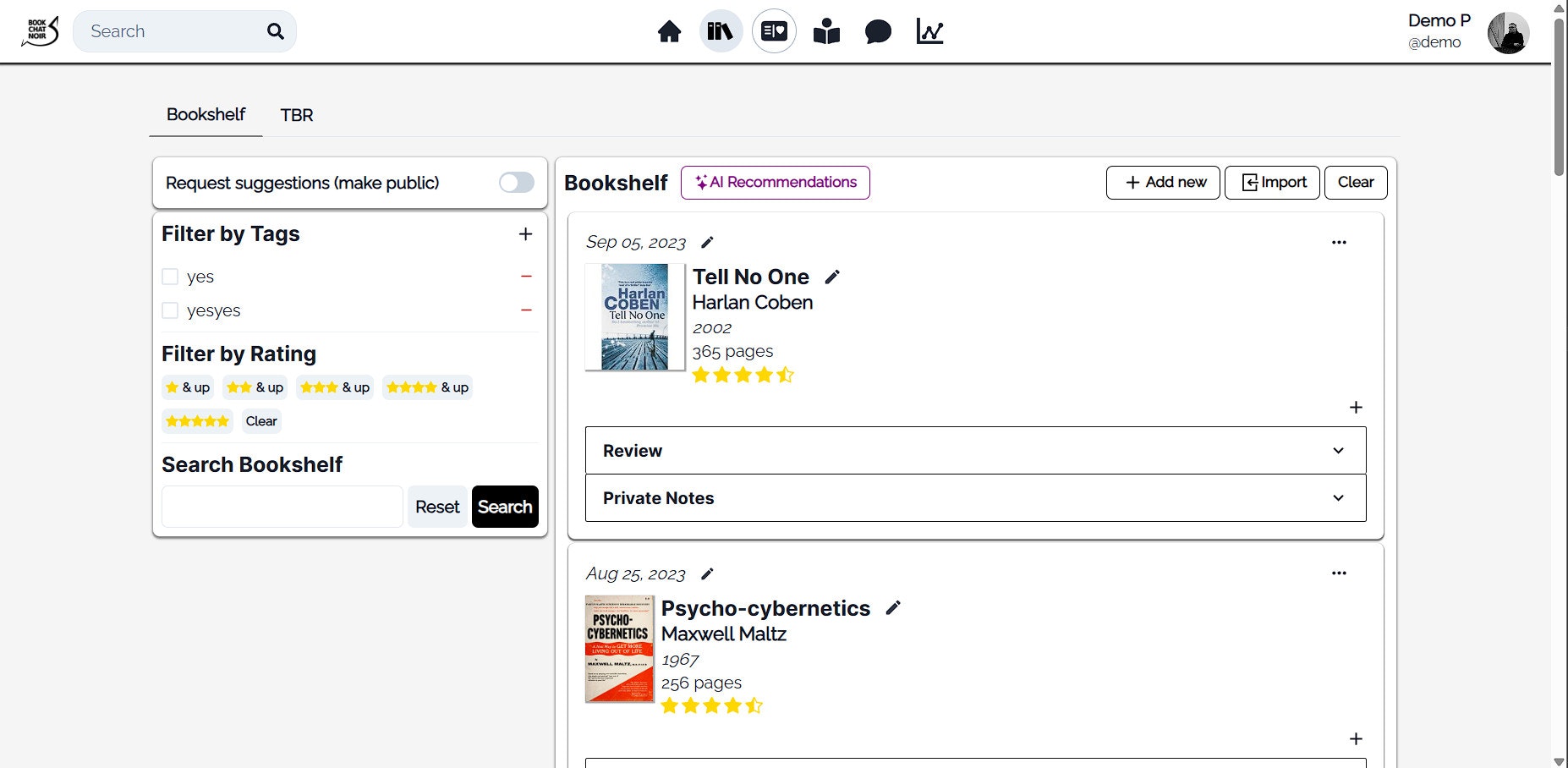Open more options for Psycho-cybernetics
This screenshot has width=1568, height=768.
pos(1339,573)
